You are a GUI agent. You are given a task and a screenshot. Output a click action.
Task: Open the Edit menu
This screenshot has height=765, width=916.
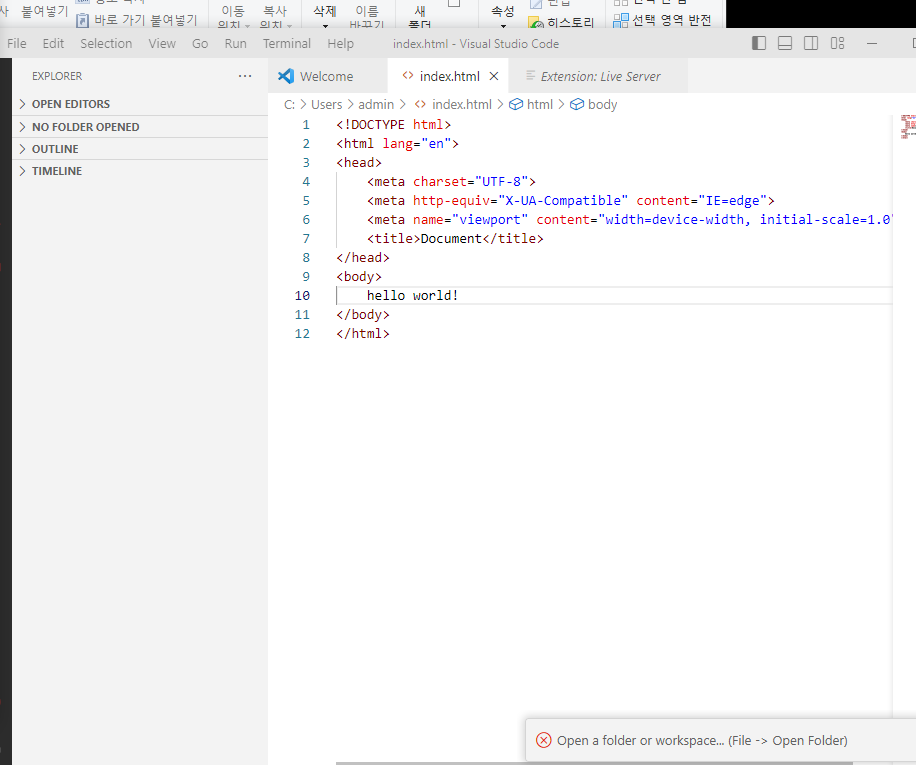(x=53, y=43)
